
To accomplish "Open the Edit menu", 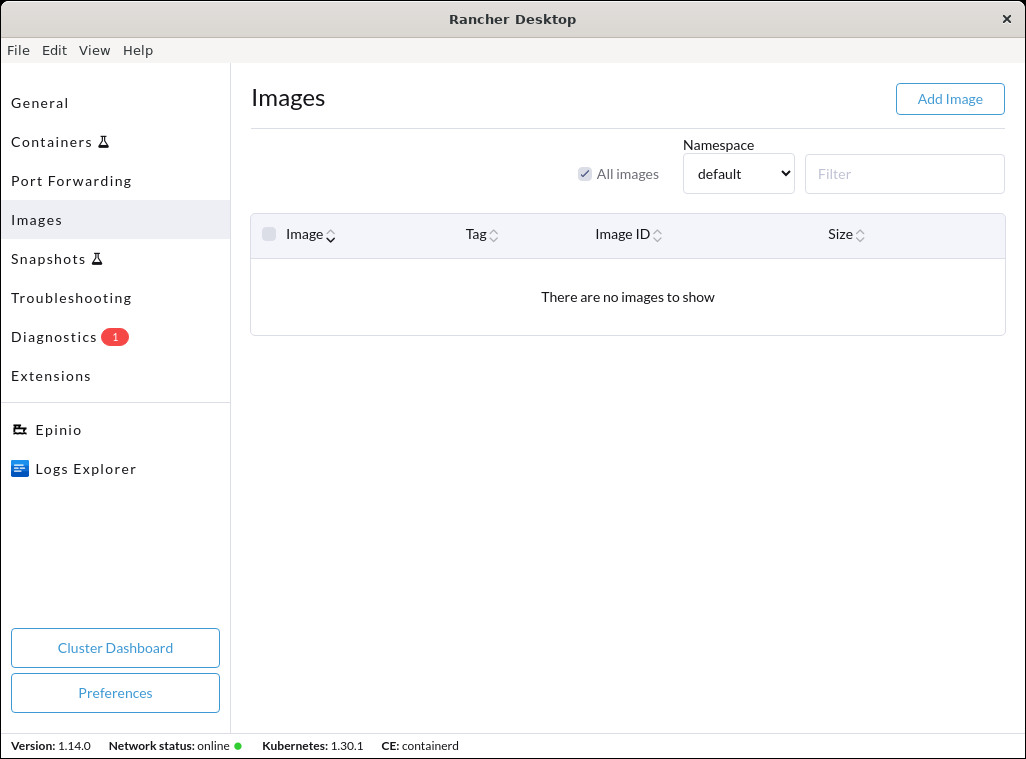I will (54, 50).
